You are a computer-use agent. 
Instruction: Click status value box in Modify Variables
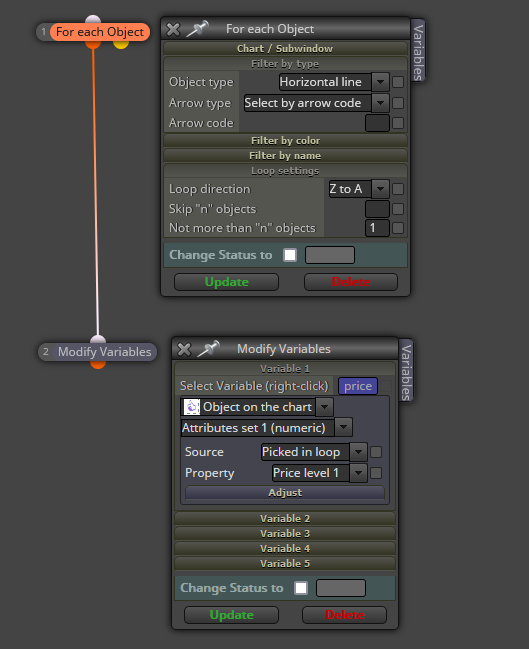(341, 588)
